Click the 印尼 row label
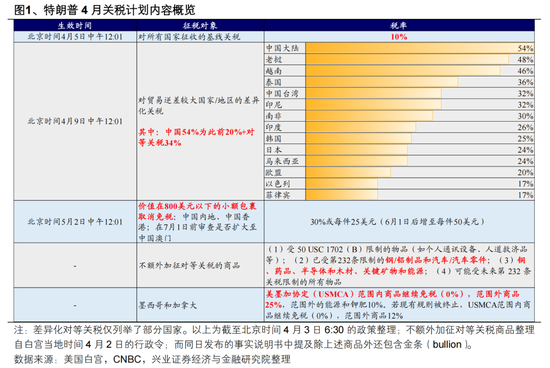 click(x=274, y=105)
